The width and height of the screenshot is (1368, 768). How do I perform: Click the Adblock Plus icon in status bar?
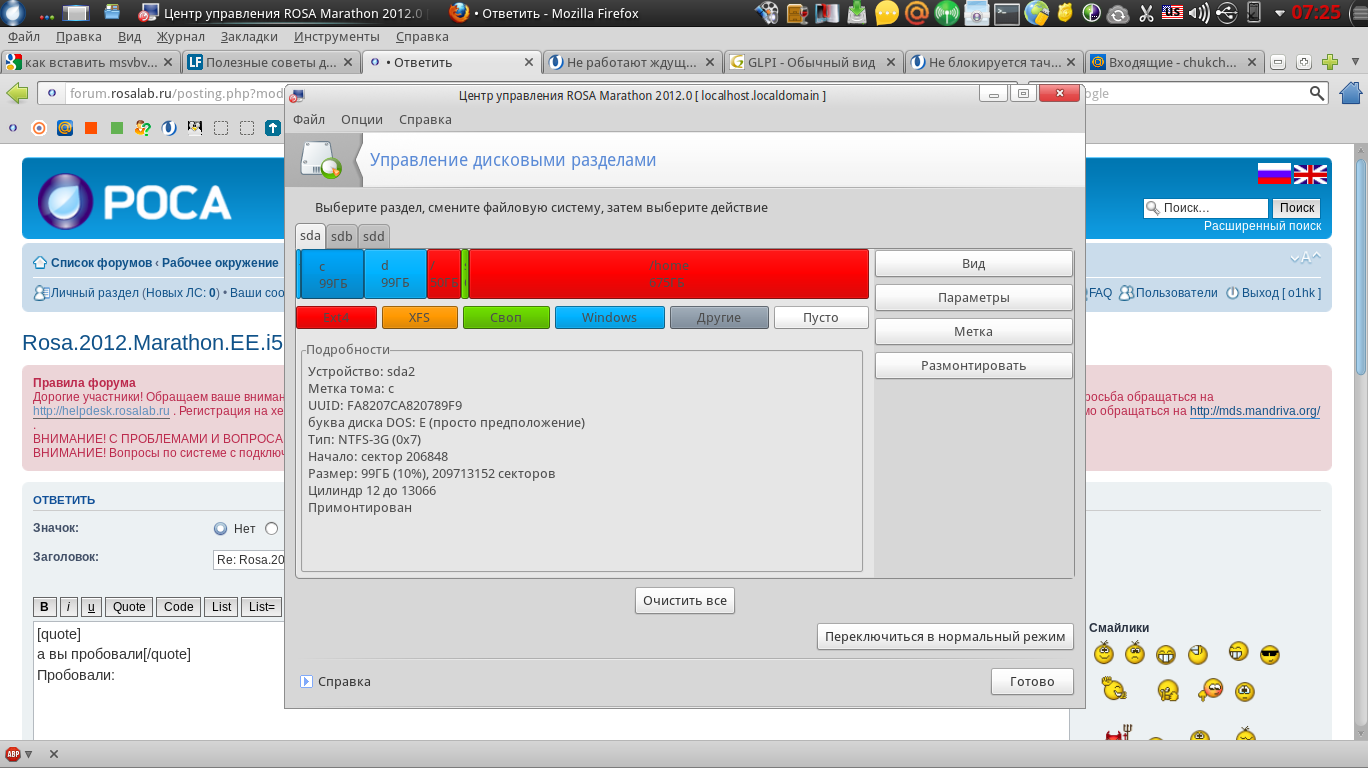13,754
